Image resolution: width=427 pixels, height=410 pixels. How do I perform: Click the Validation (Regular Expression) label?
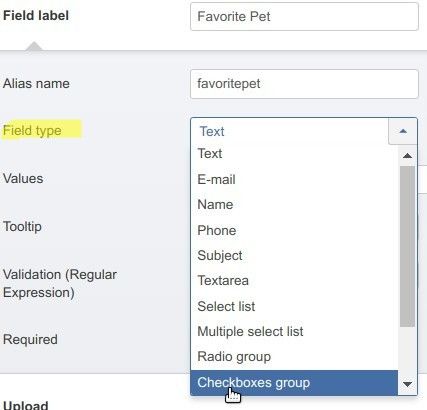(x=60, y=284)
